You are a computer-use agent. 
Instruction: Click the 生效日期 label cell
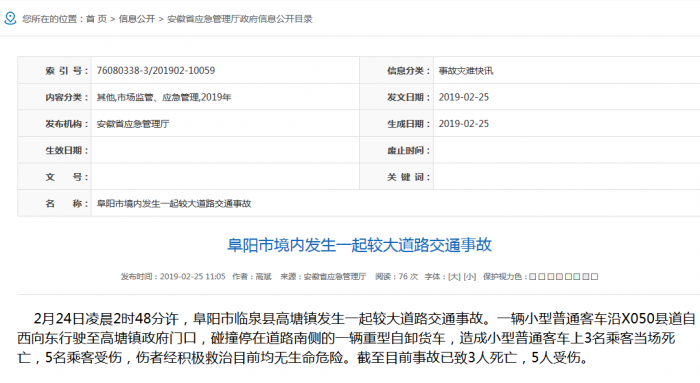point(54,150)
